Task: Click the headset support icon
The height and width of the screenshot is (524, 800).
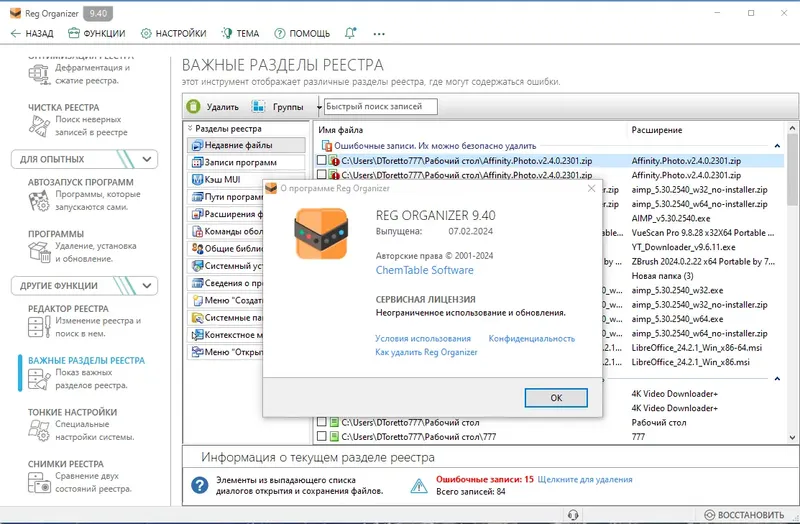Action: pos(573,515)
